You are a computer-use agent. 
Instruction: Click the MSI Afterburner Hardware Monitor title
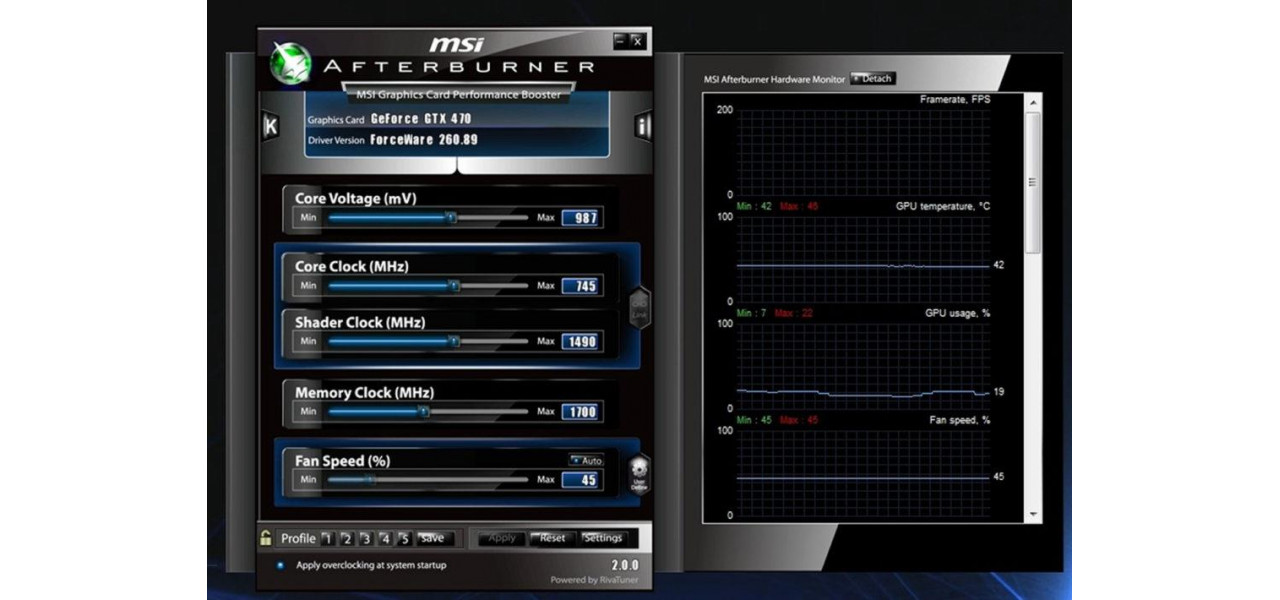pyautogui.click(x=774, y=79)
